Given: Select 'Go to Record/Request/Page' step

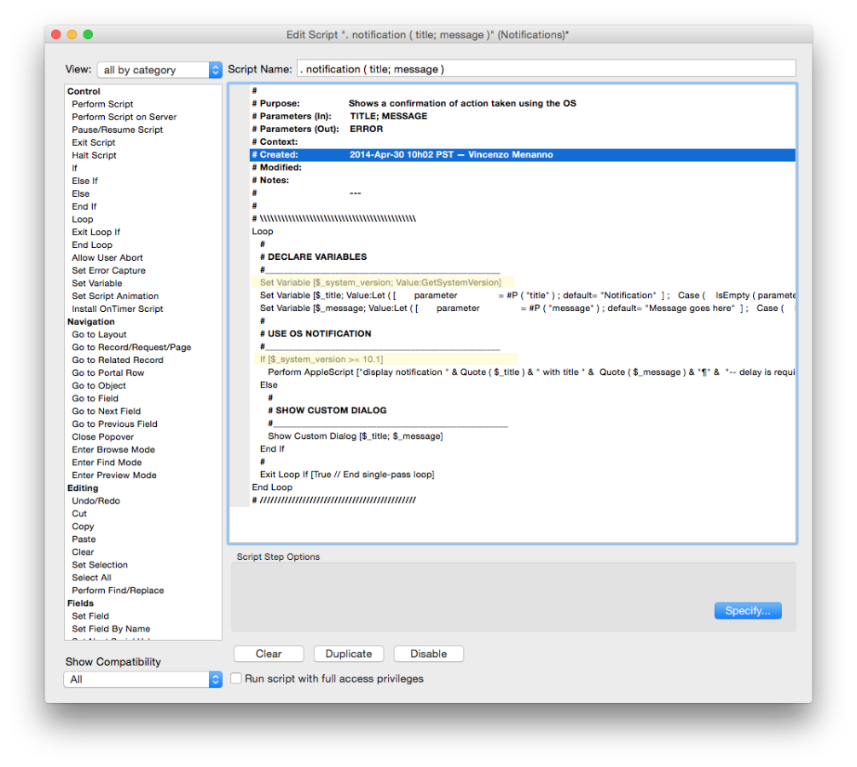Looking at the screenshot, I should pyautogui.click(x=131, y=347).
